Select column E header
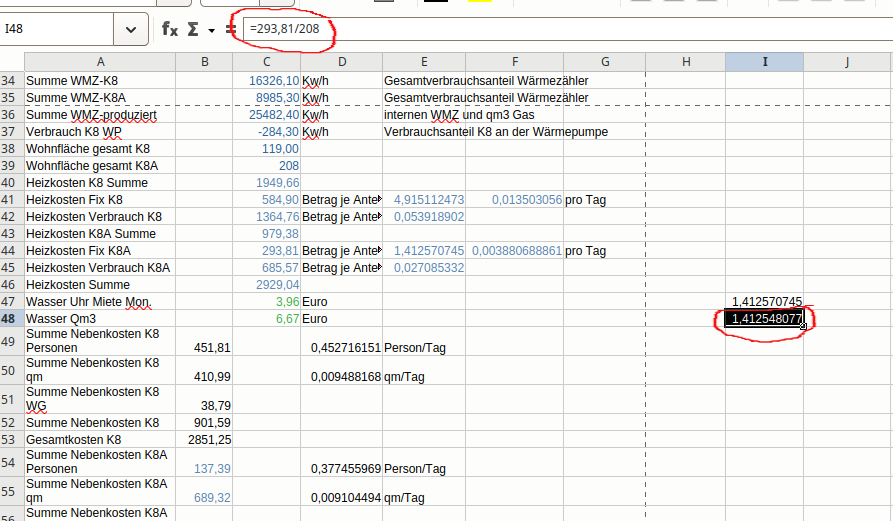 point(424,61)
